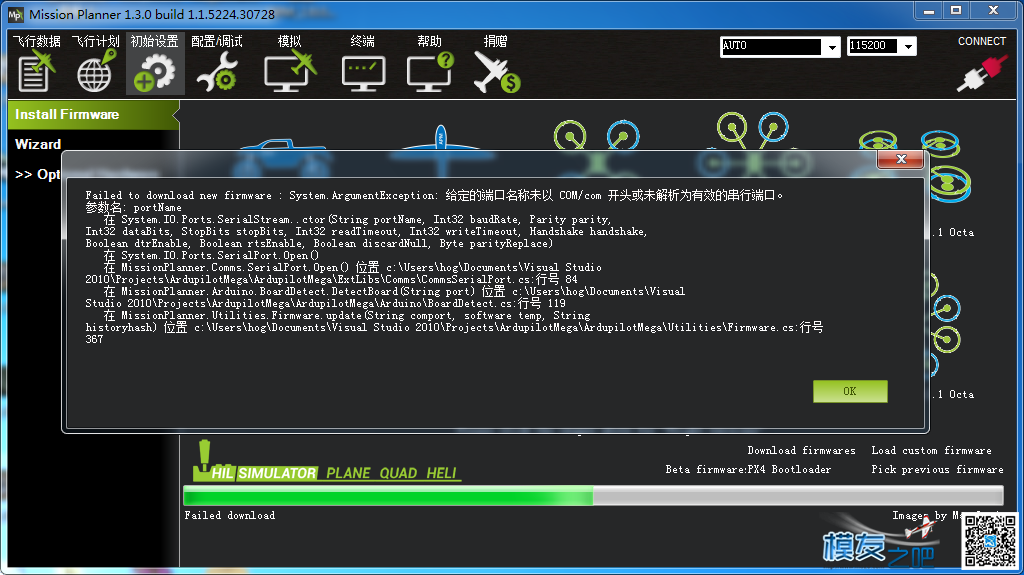Click OK in the error dialog
Viewport: 1024px width, 575px height.
(x=850, y=391)
